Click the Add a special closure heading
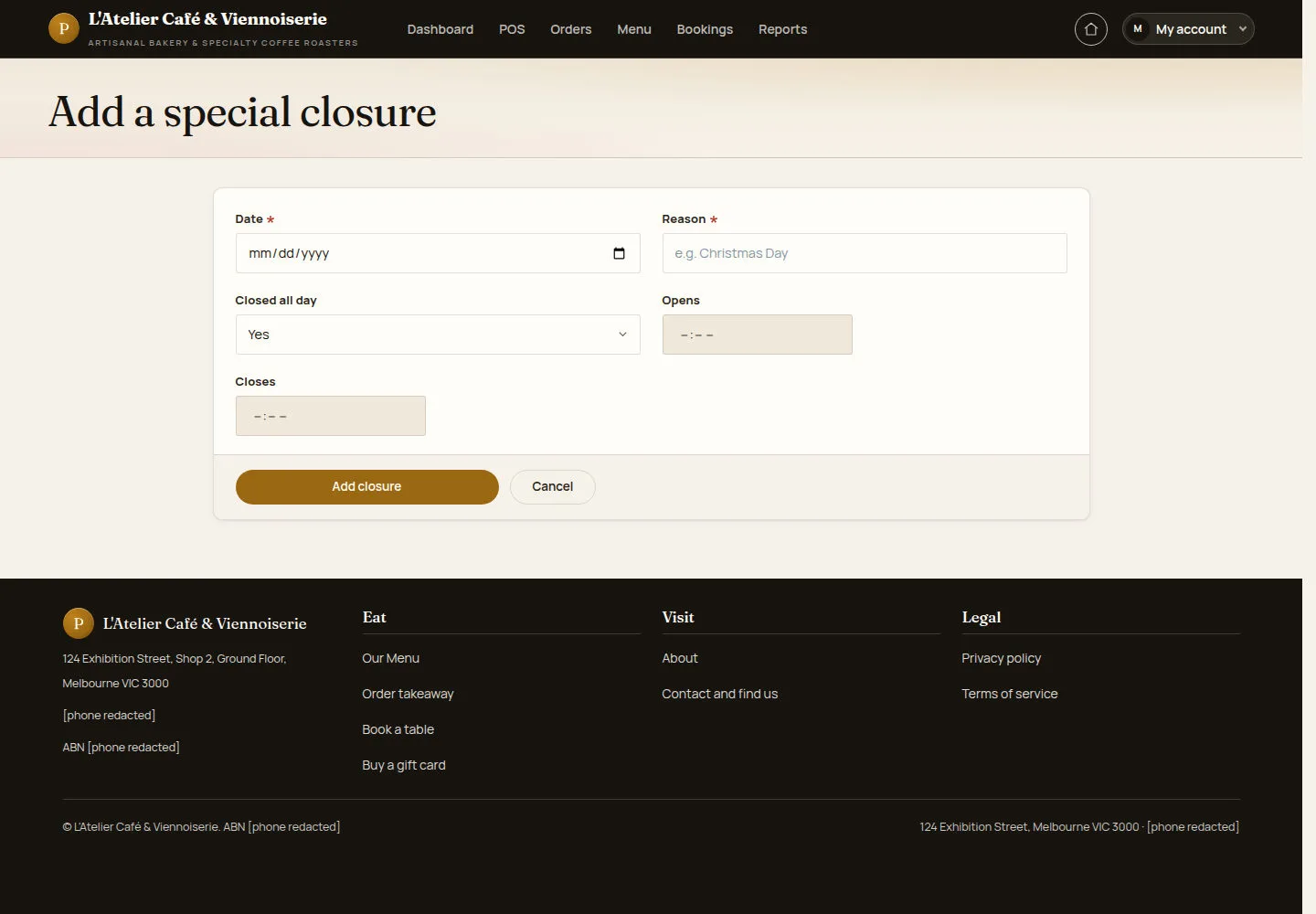Screen dimensions: 1316x914 pyautogui.click(x=242, y=112)
